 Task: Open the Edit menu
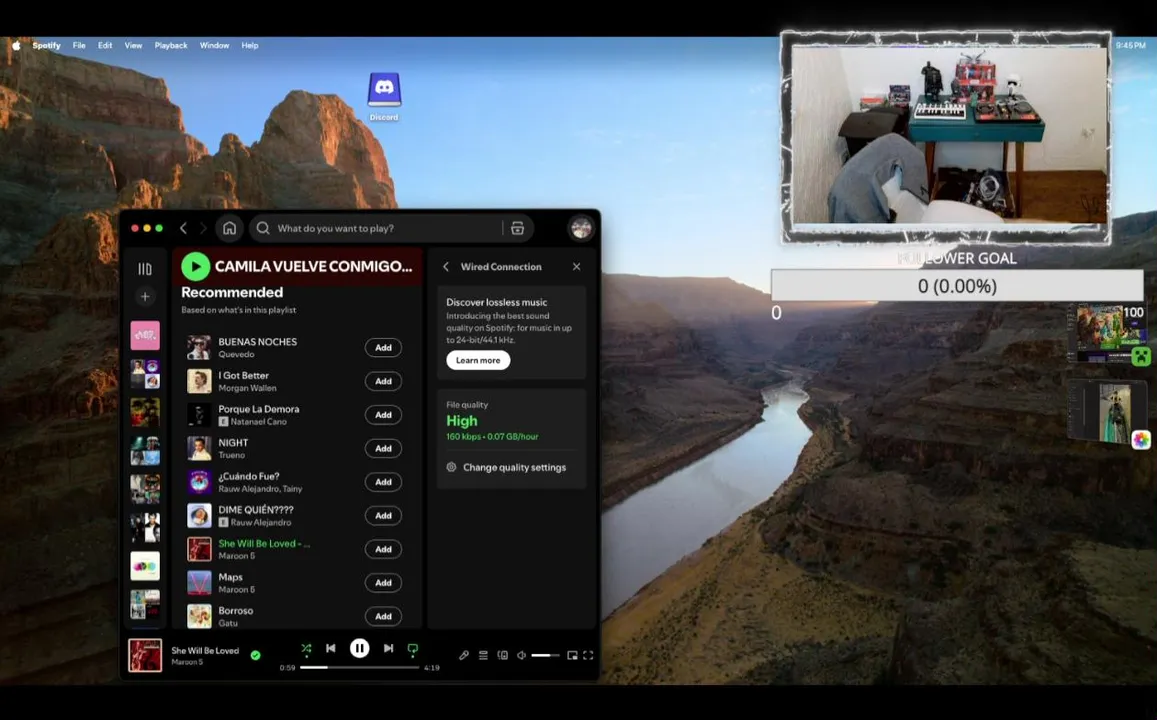[105, 45]
